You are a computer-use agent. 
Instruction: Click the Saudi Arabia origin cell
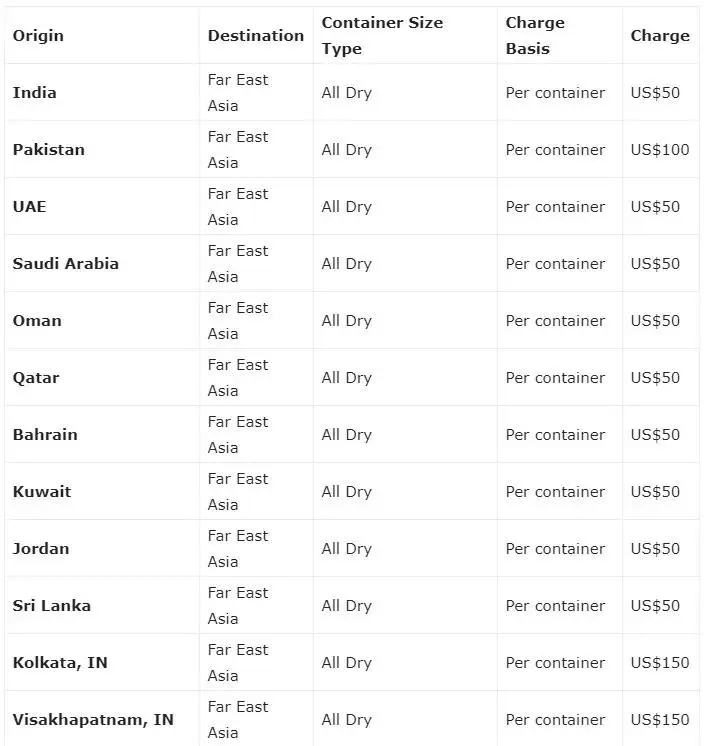[66, 263]
